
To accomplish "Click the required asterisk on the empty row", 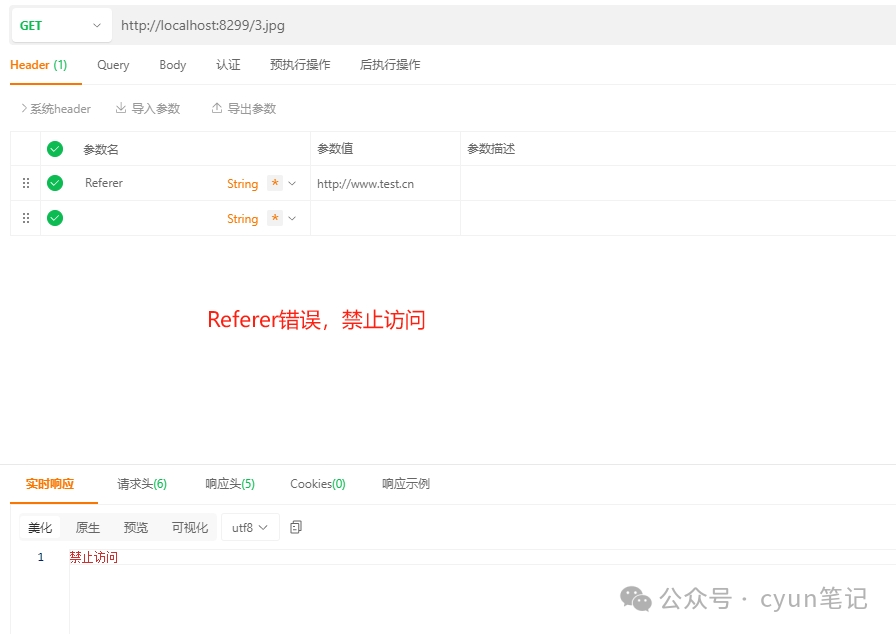I will coord(275,218).
